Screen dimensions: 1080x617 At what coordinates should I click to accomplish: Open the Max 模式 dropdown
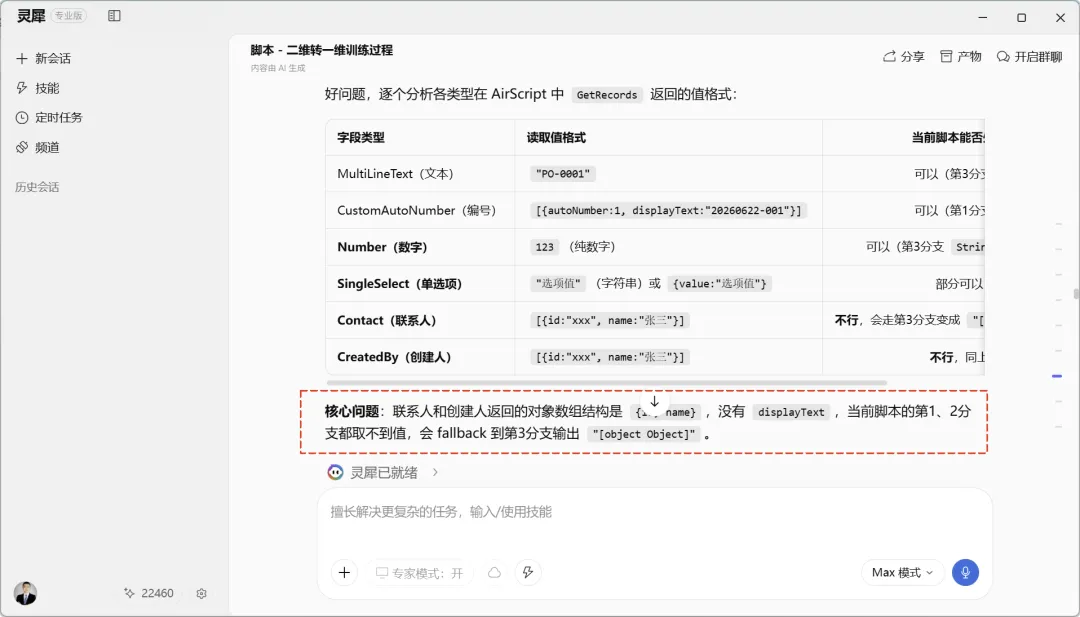tap(902, 572)
